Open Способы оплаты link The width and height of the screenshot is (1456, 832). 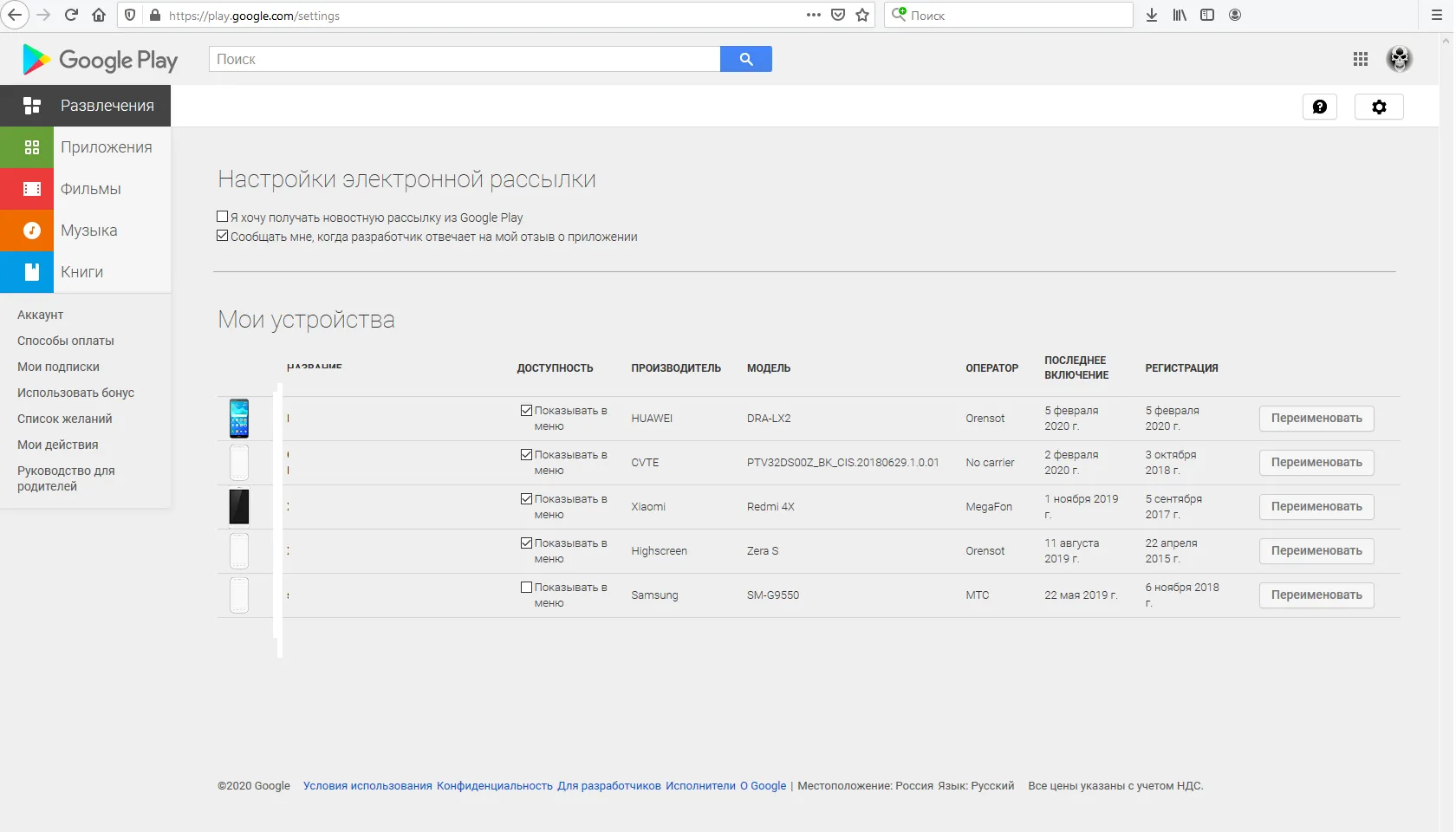(x=66, y=341)
